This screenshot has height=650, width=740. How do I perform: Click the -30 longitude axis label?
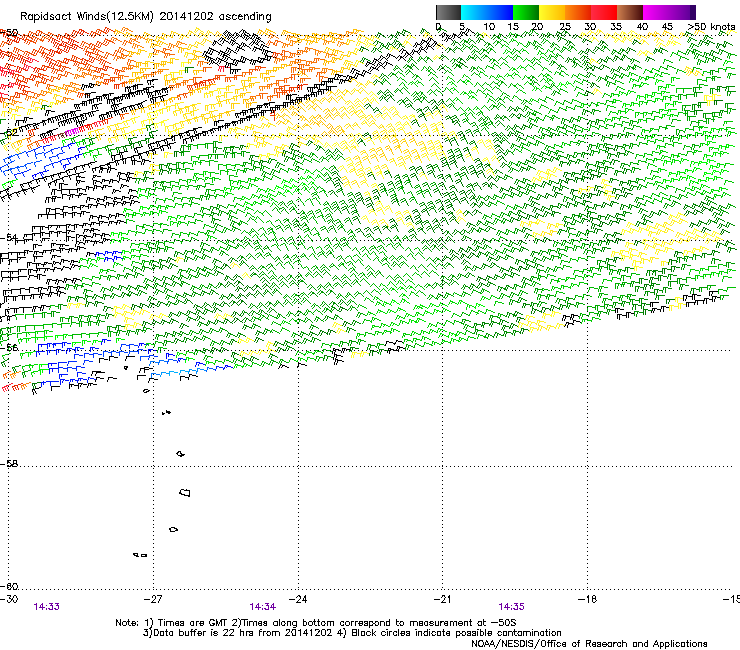[x=9, y=599]
